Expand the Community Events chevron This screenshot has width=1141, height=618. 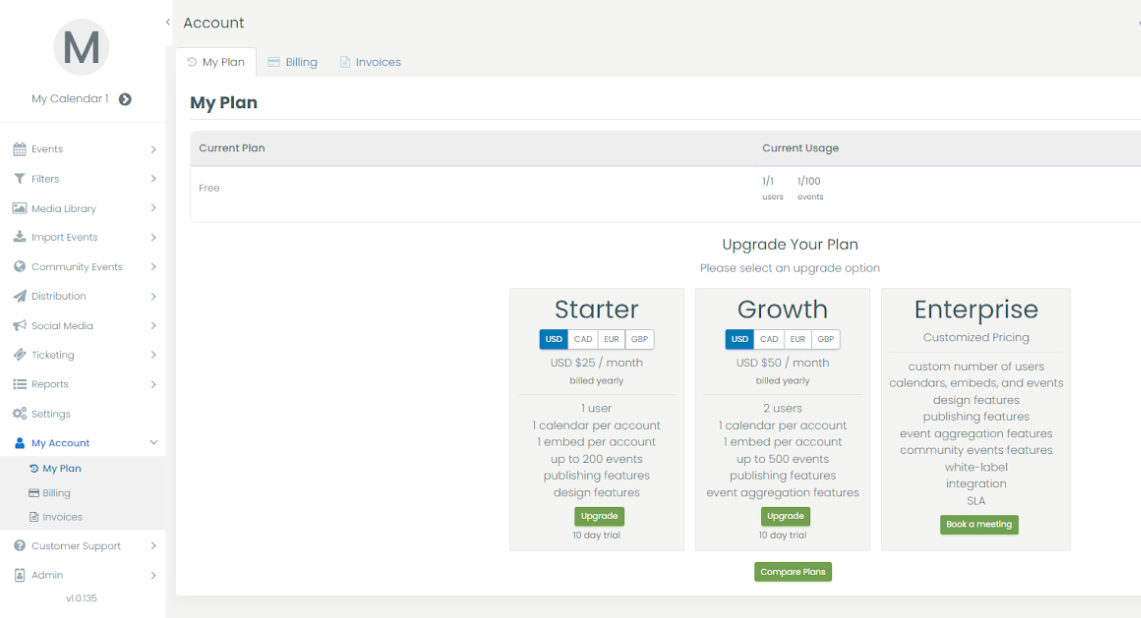(154, 266)
